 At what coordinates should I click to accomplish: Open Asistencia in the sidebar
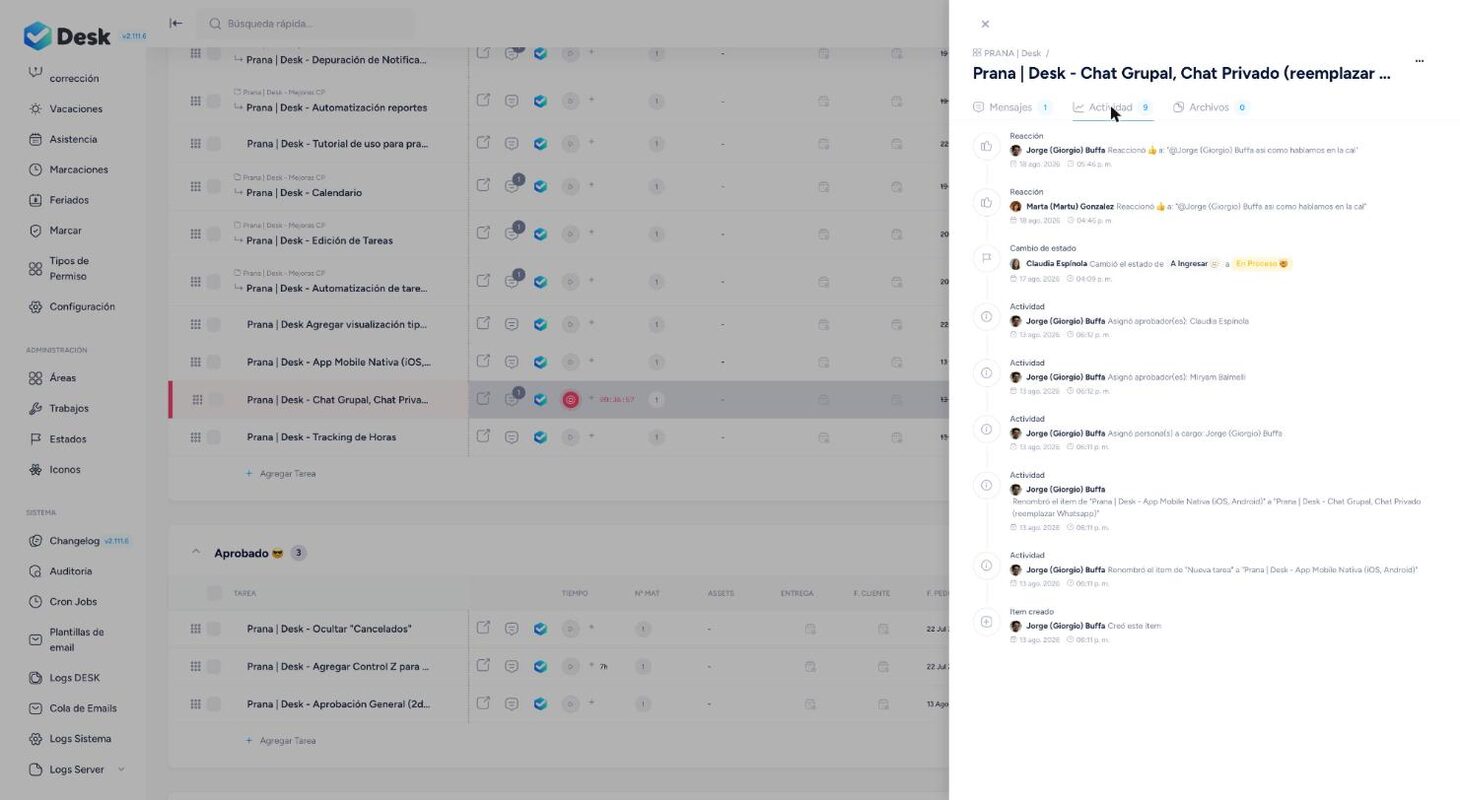click(x=73, y=139)
